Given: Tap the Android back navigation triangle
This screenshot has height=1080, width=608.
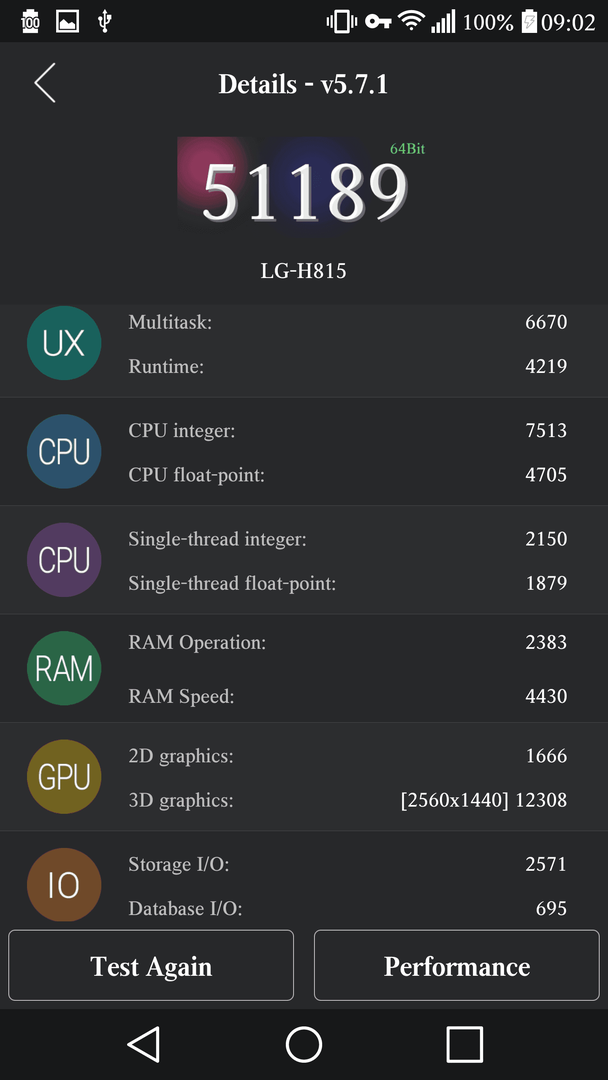Looking at the screenshot, I should coord(144,1044).
